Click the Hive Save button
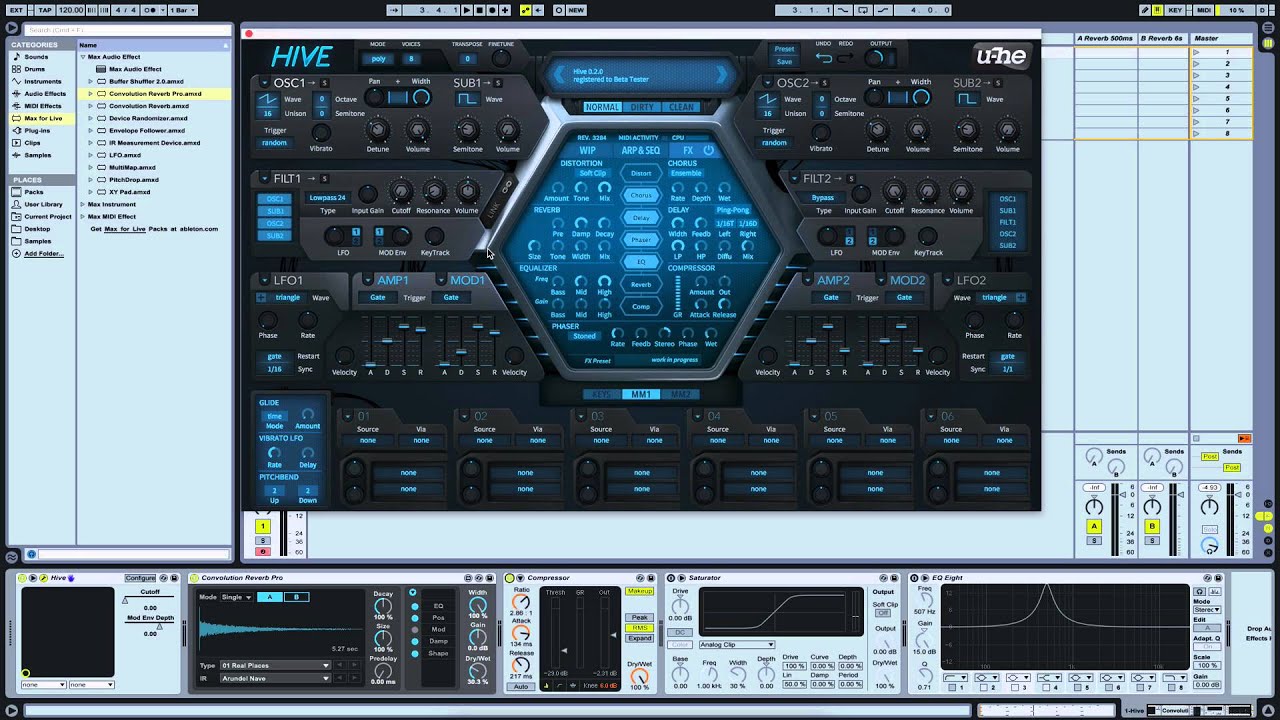This screenshot has height=720, width=1280. pyautogui.click(x=785, y=62)
